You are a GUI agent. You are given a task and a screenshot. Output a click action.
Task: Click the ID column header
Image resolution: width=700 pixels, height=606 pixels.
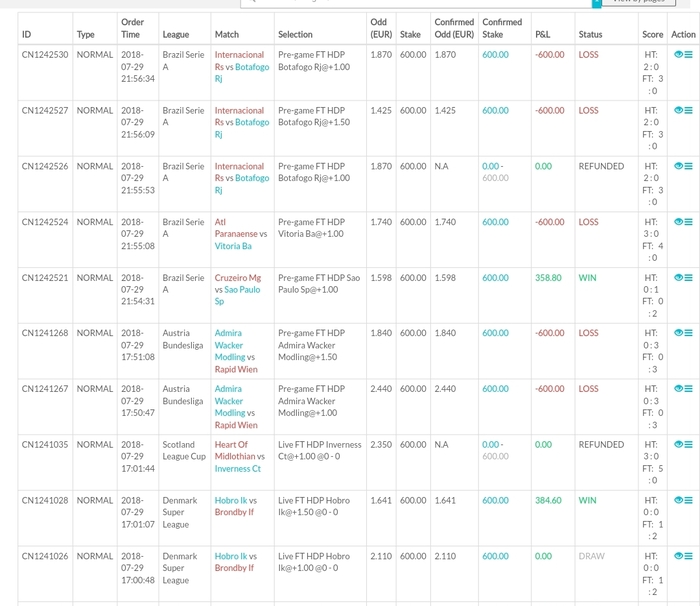click(26, 34)
